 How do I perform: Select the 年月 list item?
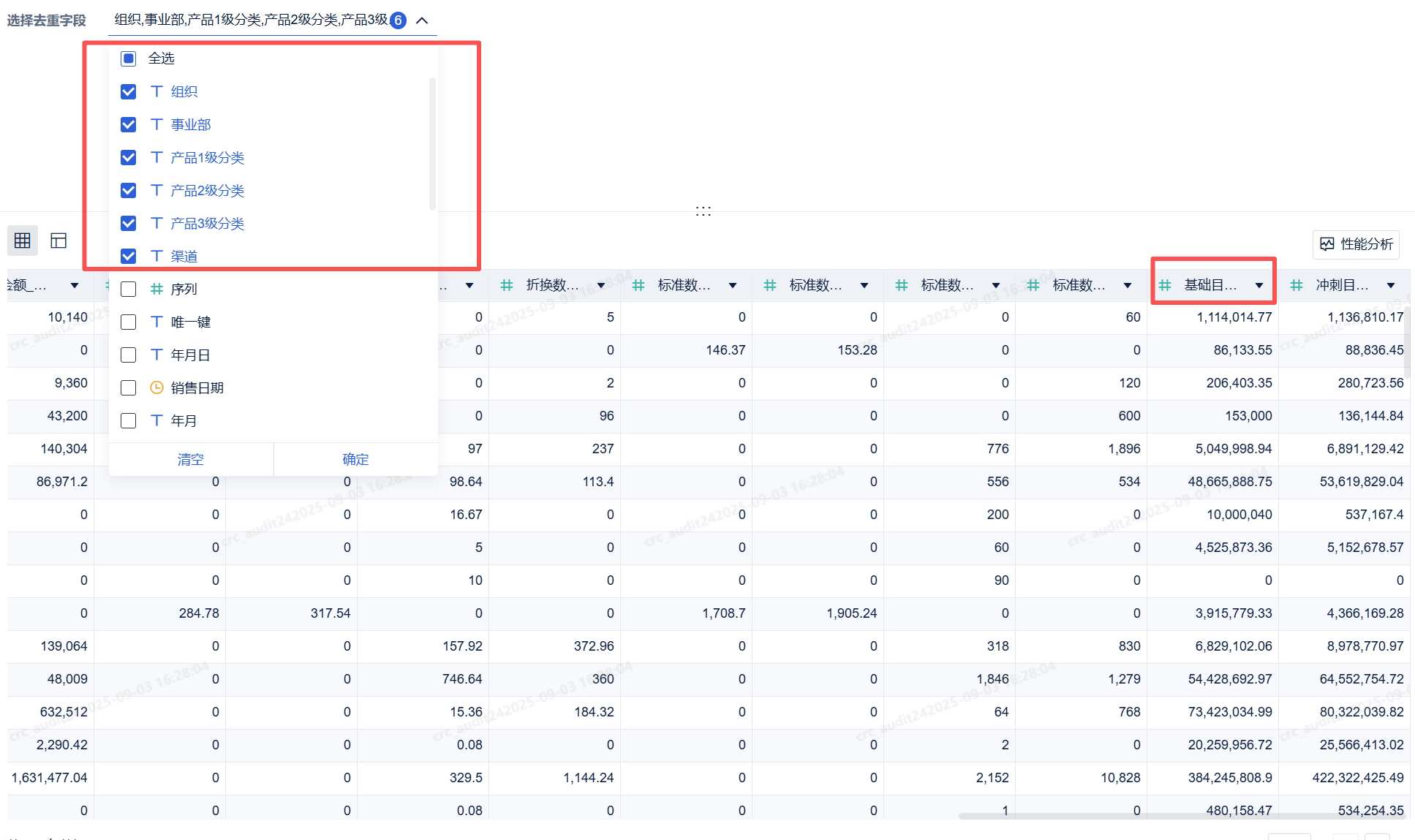184,420
